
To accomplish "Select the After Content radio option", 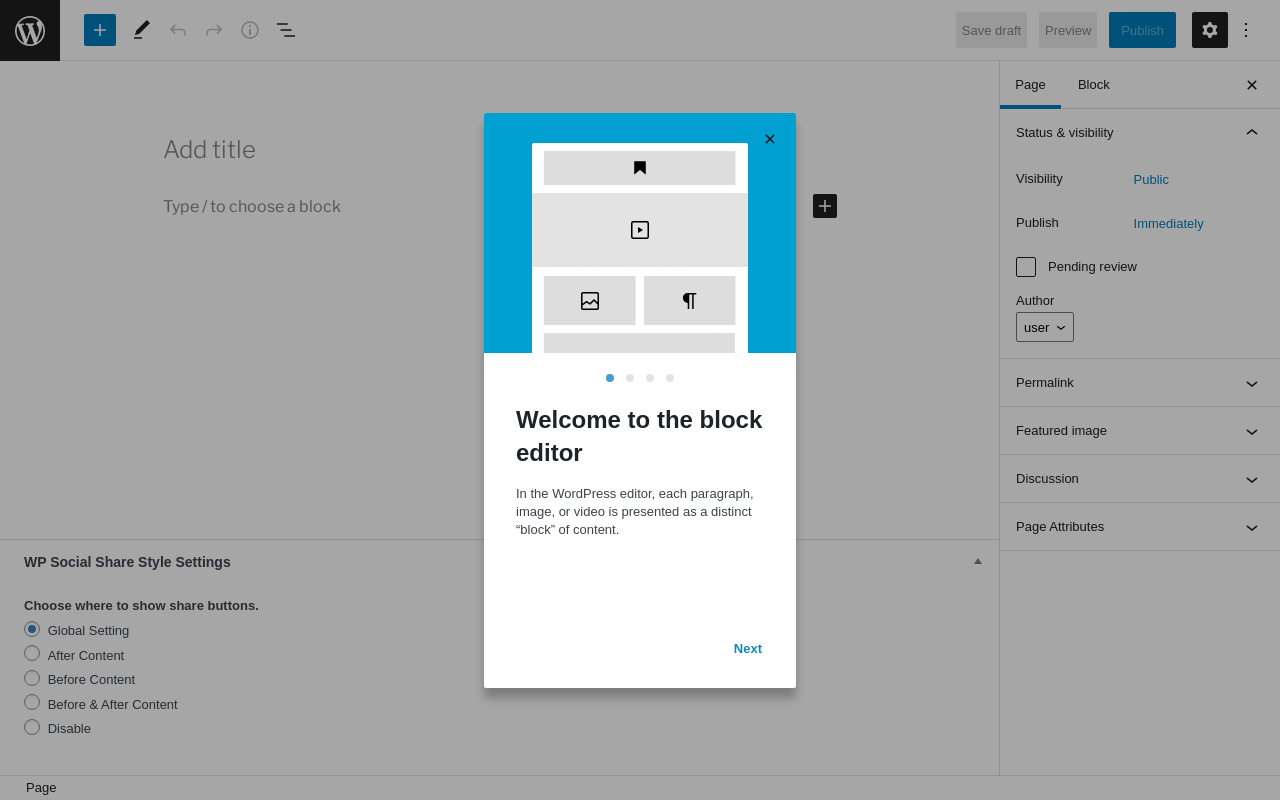I will pyautogui.click(x=32, y=653).
